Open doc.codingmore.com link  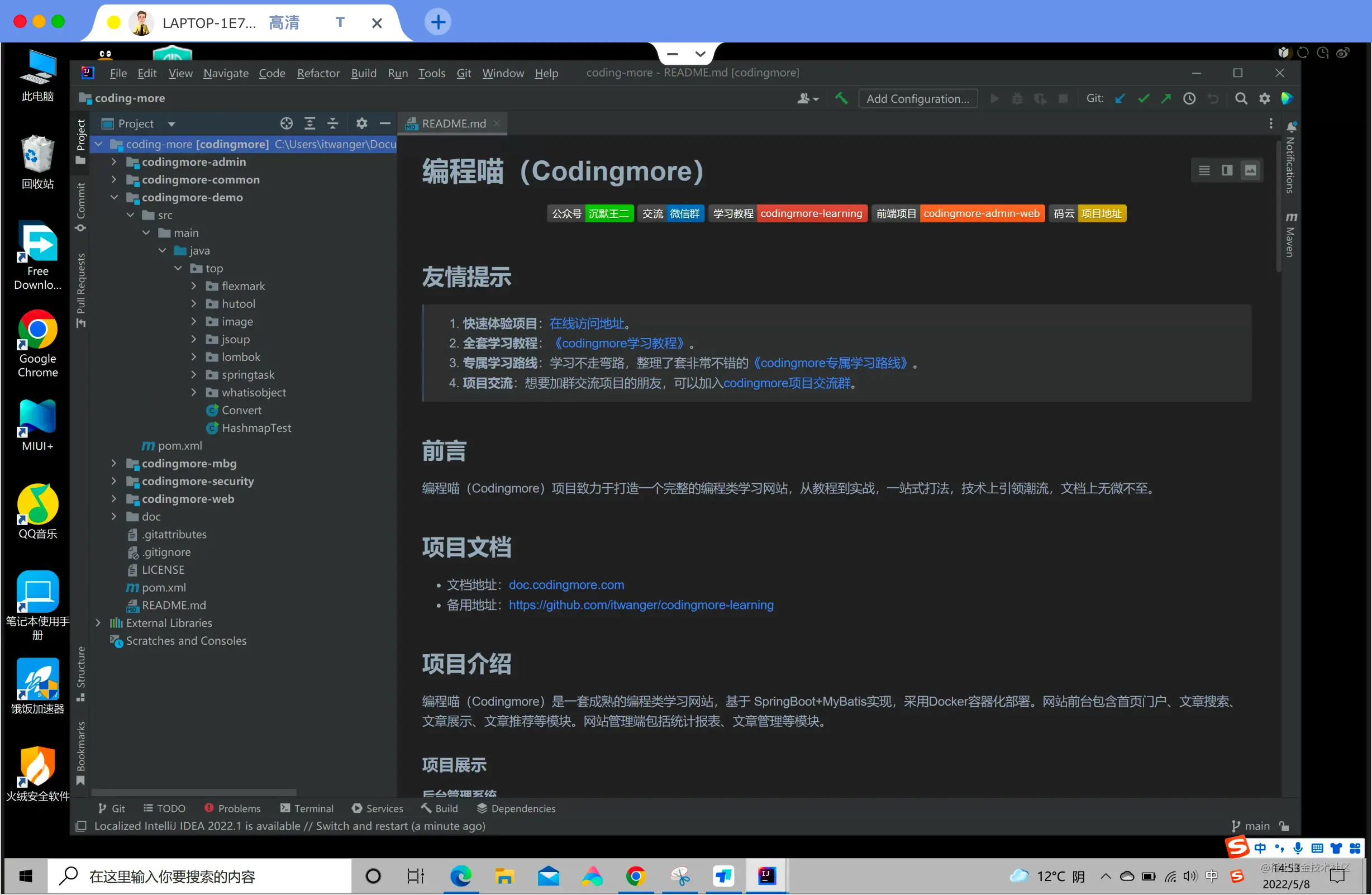[x=566, y=585]
